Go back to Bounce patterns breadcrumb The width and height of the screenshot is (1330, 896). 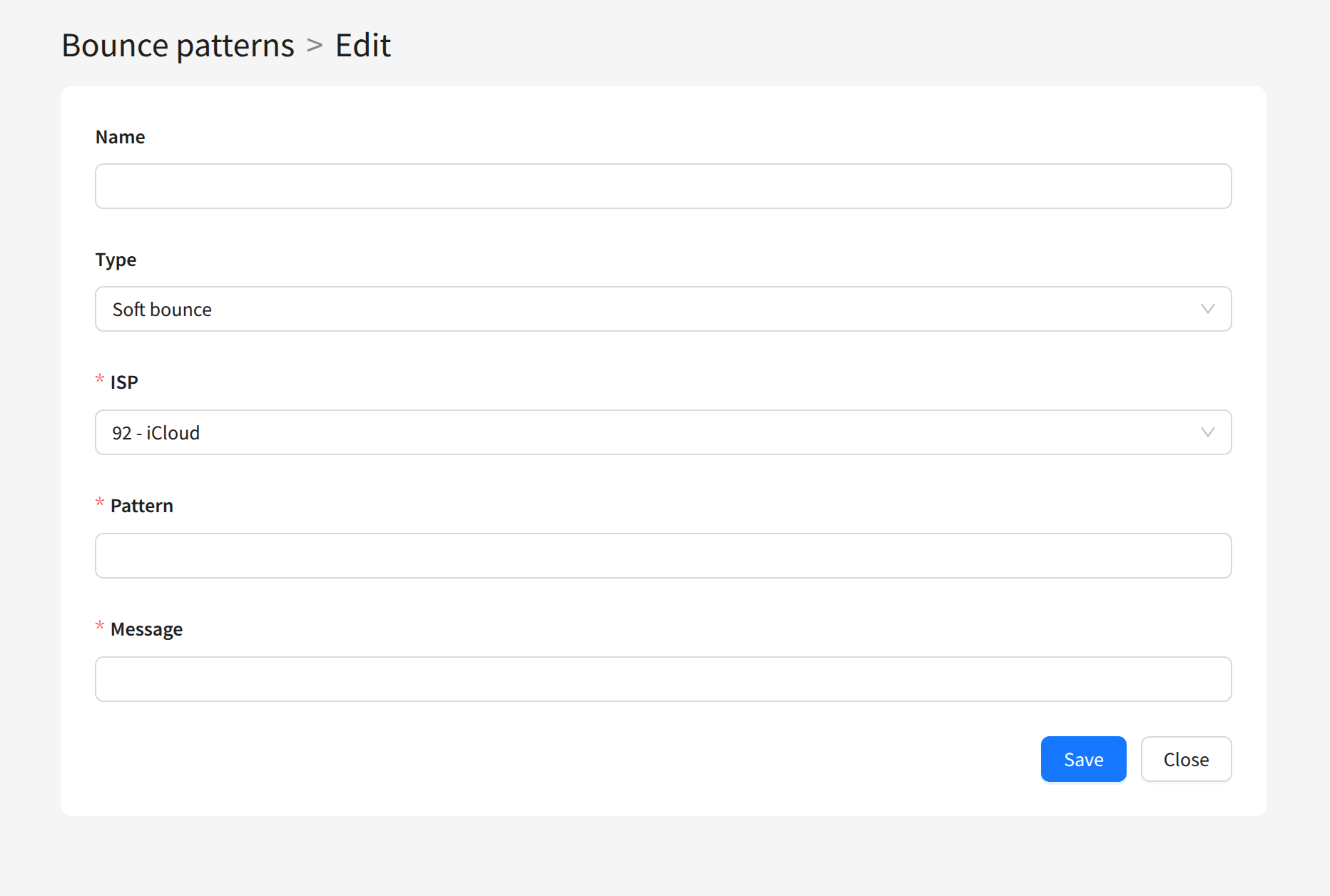coord(178,46)
